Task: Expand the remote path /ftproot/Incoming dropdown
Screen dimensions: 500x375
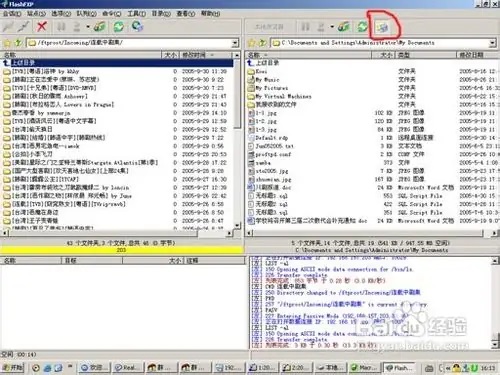Action: (235, 43)
